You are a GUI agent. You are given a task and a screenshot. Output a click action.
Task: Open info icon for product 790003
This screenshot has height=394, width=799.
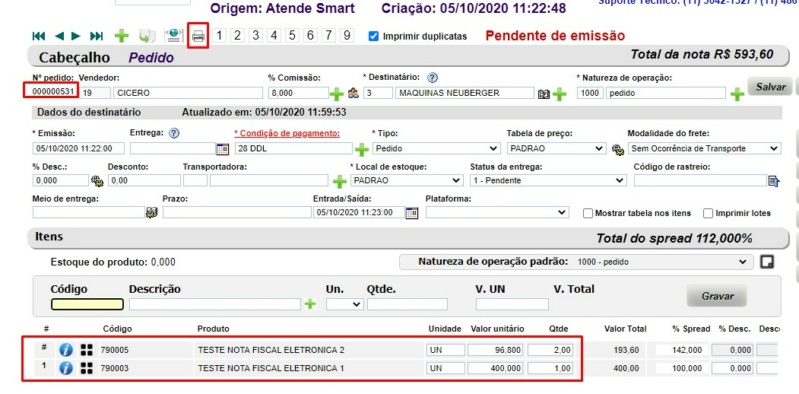pos(66,368)
